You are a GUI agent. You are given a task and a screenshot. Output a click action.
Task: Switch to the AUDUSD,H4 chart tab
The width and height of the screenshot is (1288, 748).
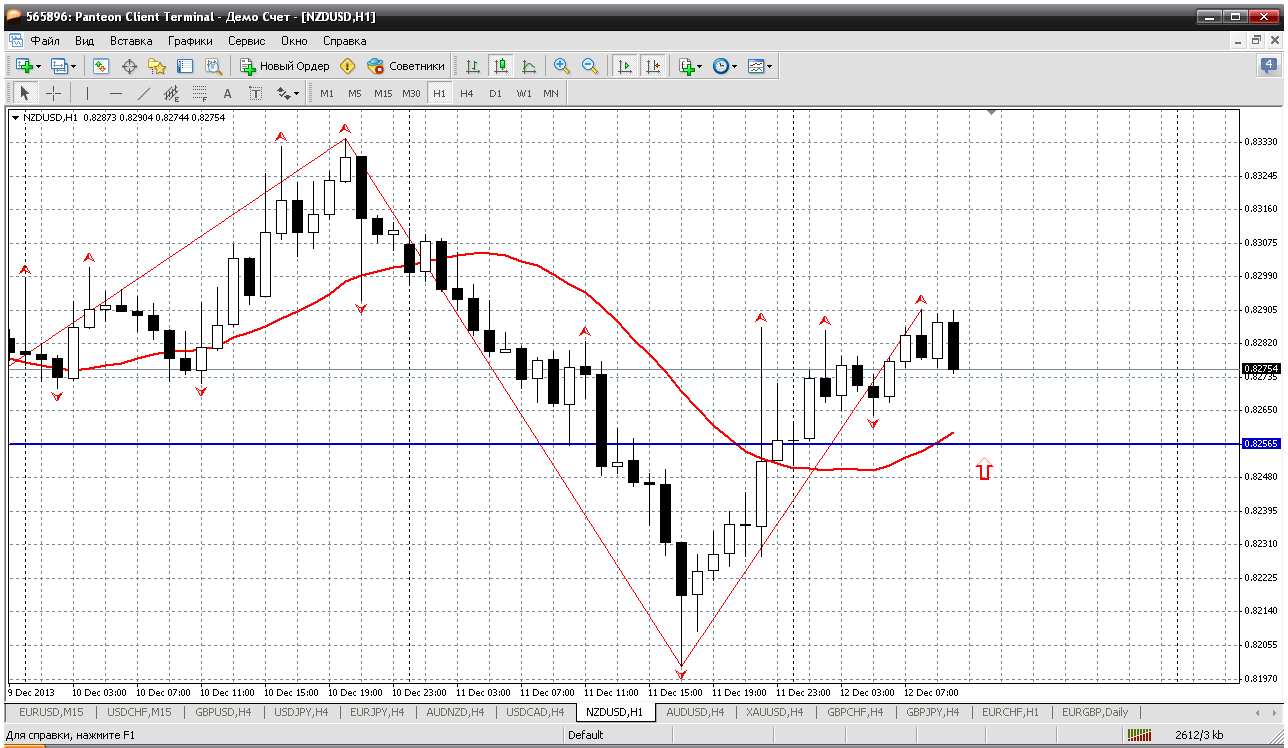[x=695, y=712]
